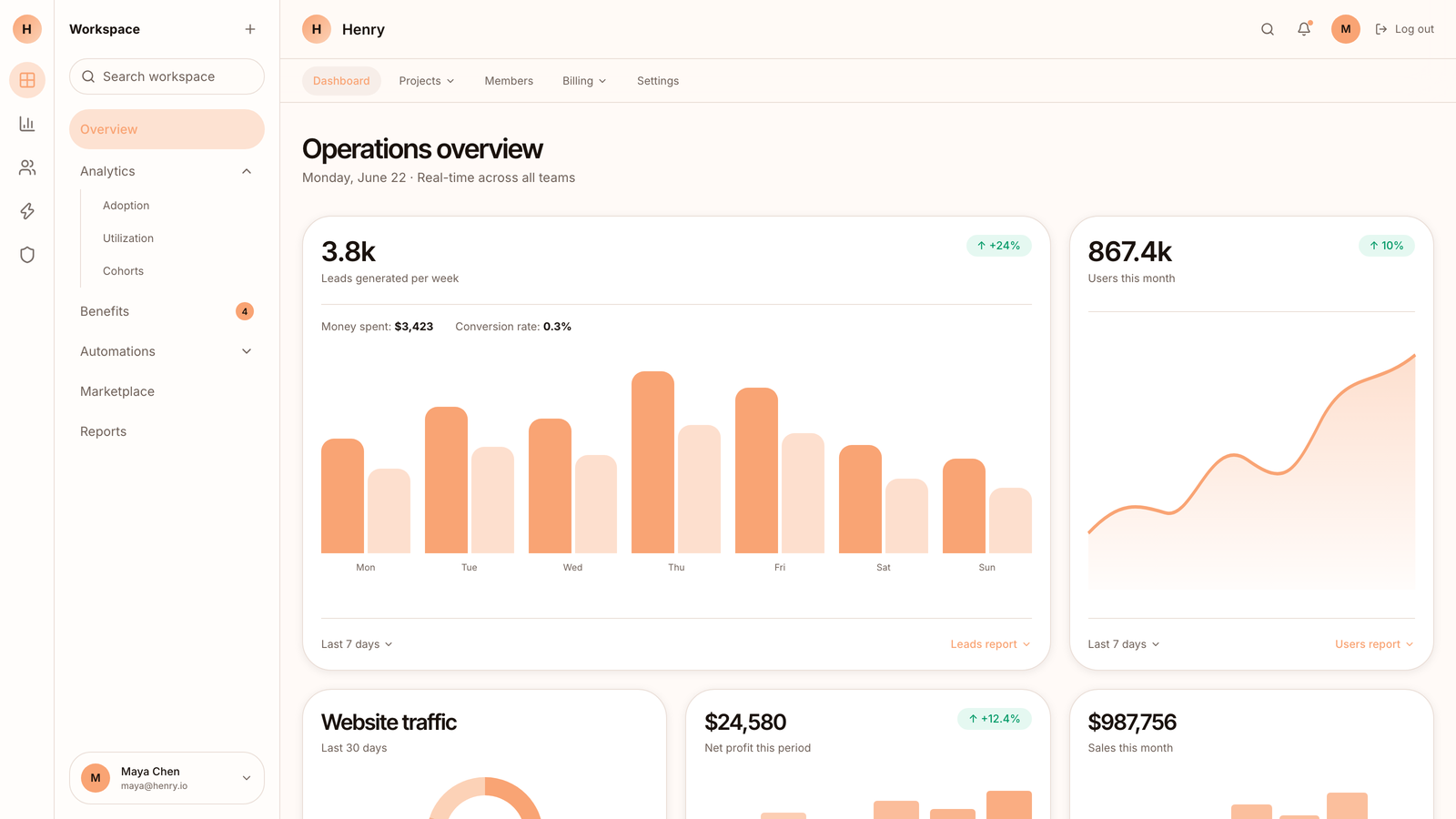Screen dimensions: 1456x819
Task: Expand the Automations section
Action: (167, 351)
